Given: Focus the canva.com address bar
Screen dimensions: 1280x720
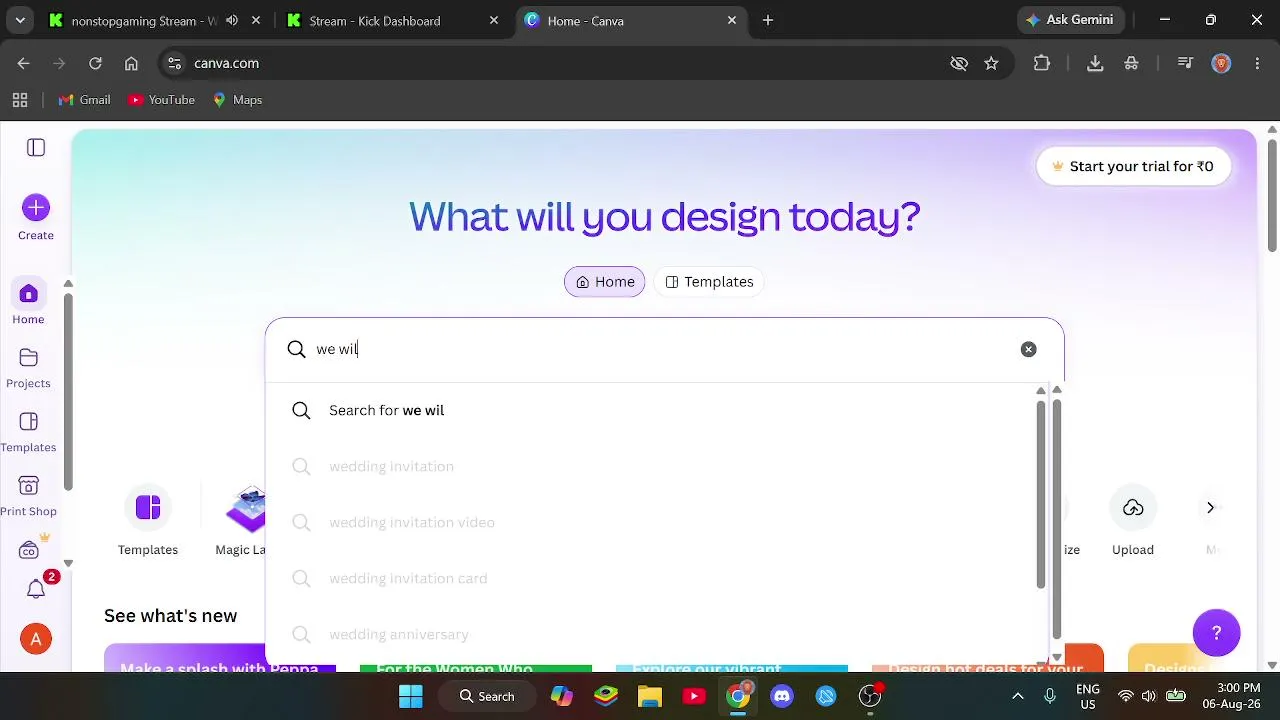Looking at the screenshot, I should click(560, 63).
